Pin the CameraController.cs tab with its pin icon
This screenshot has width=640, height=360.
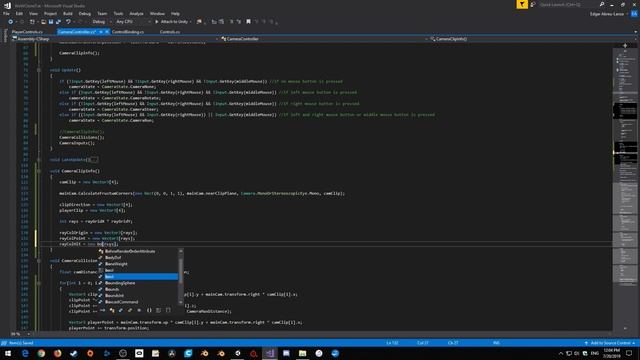(101, 32)
